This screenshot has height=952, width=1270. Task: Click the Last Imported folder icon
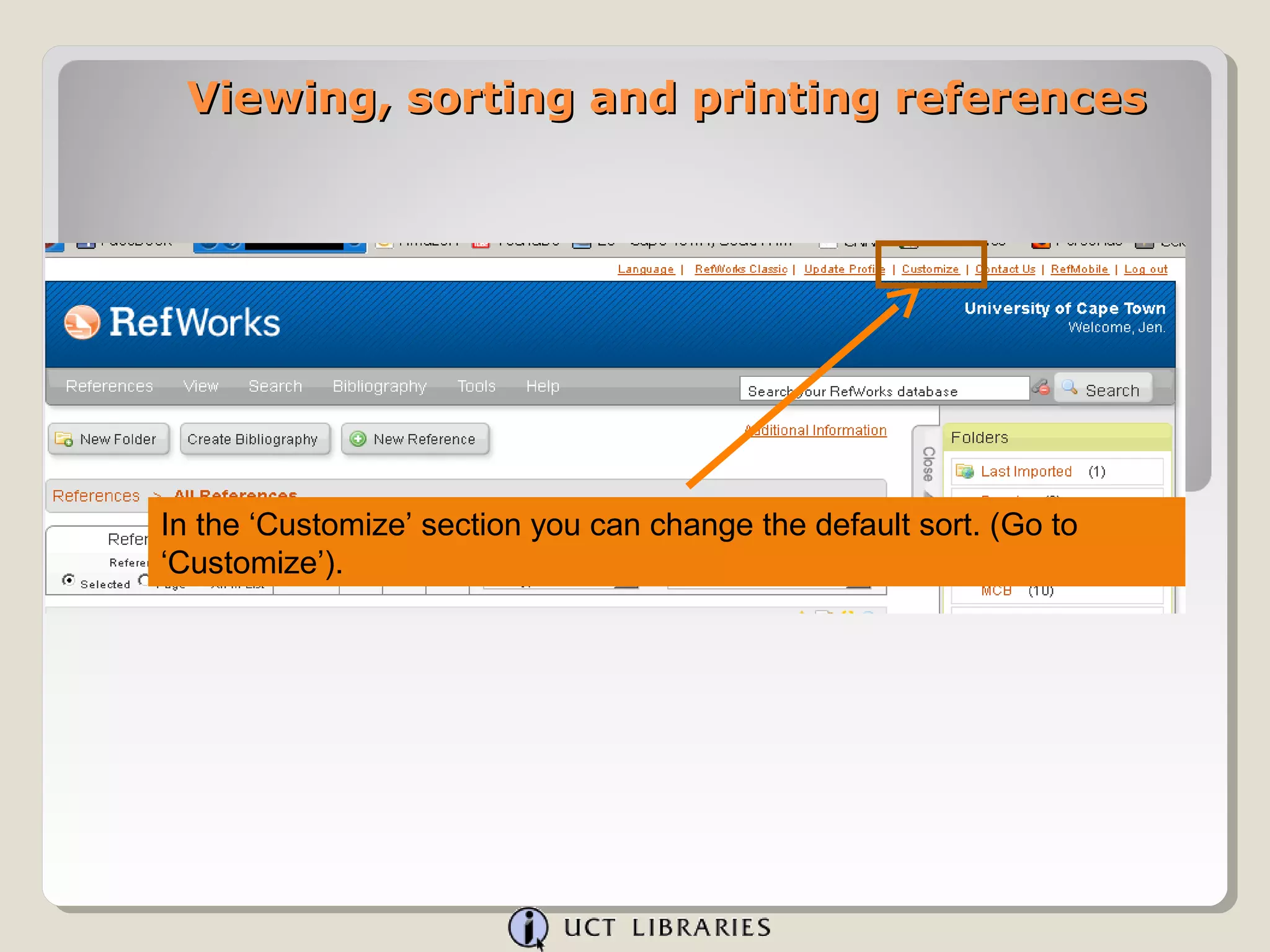(964, 471)
